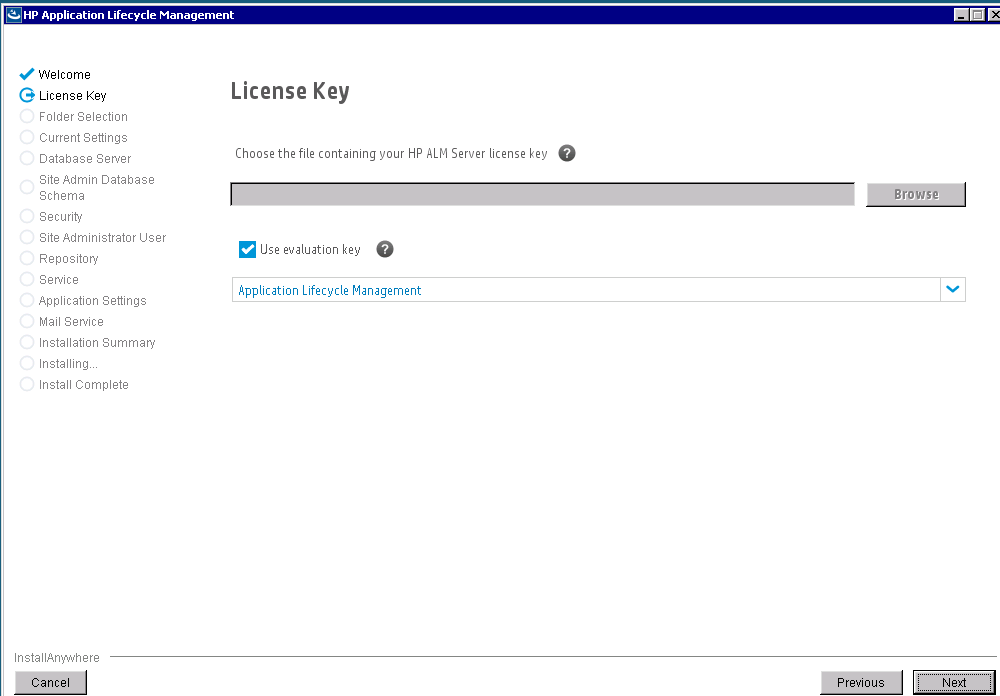
Task: Select the Install Complete step
Action: pyautogui.click(x=84, y=385)
